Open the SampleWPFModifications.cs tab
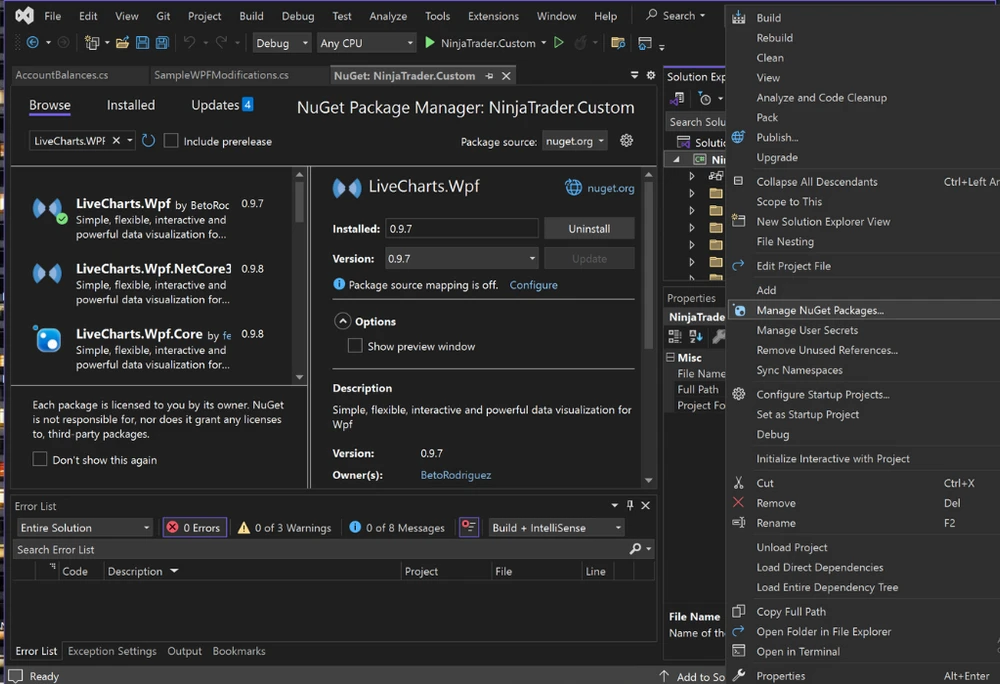 [221, 75]
